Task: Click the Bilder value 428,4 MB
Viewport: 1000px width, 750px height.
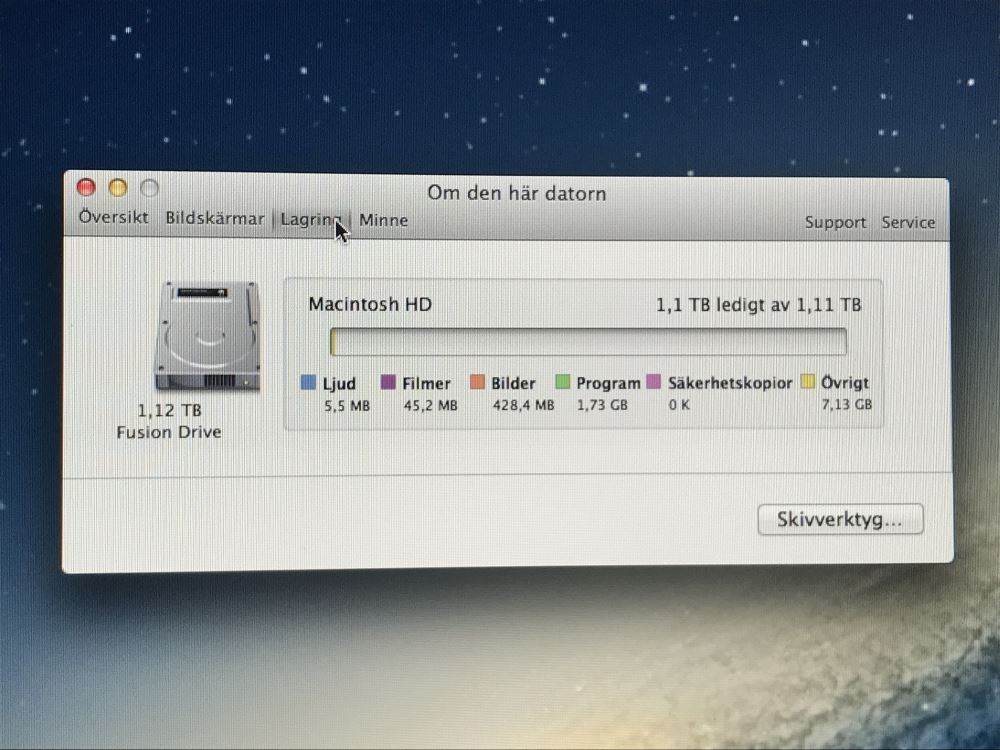Action: tap(524, 405)
